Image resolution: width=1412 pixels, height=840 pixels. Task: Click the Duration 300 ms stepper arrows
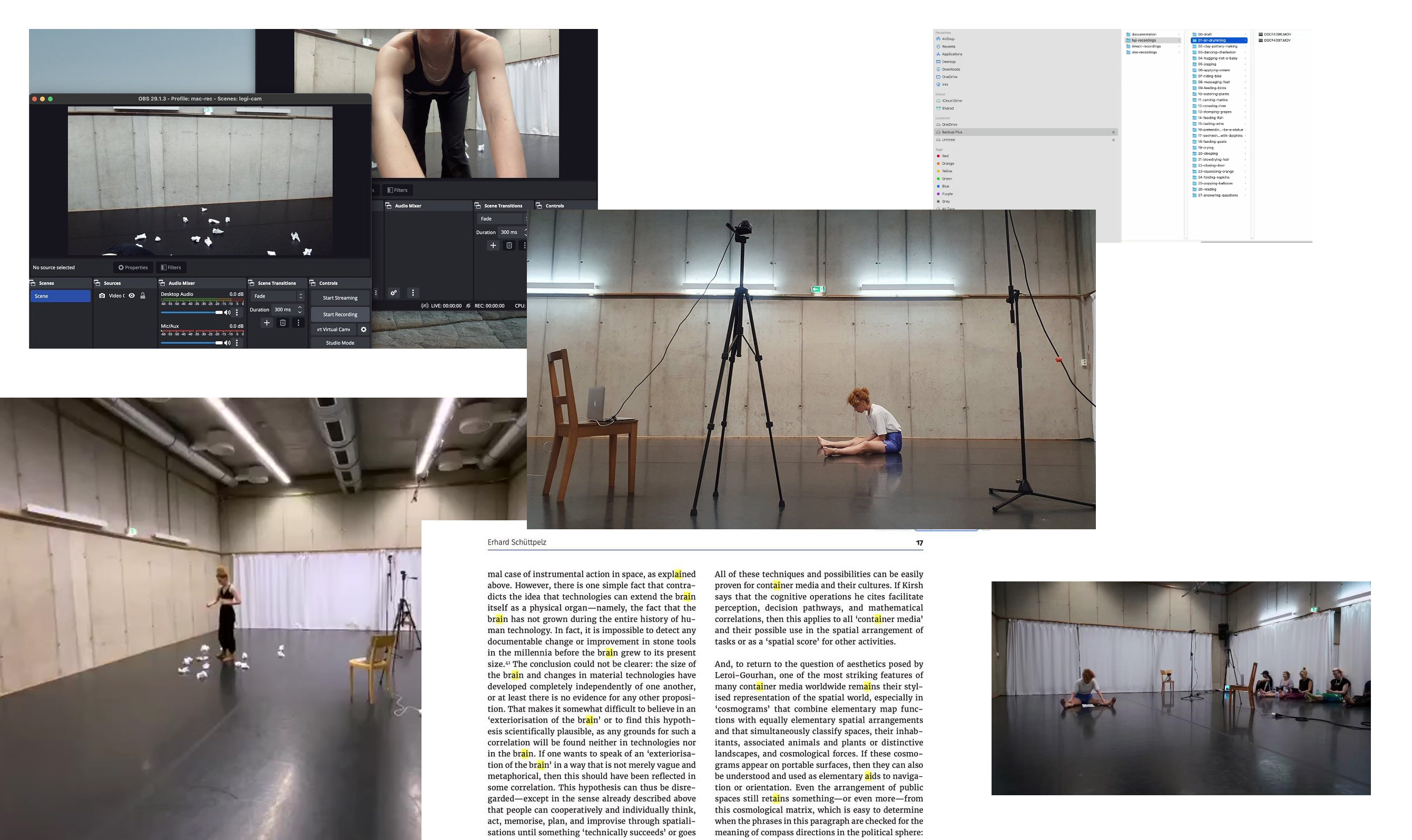299,310
